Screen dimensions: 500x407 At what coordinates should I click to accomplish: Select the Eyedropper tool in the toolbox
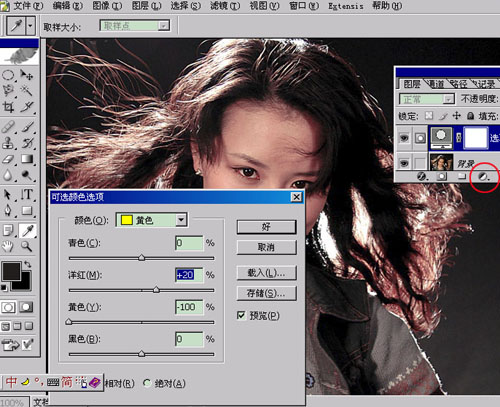point(27,231)
